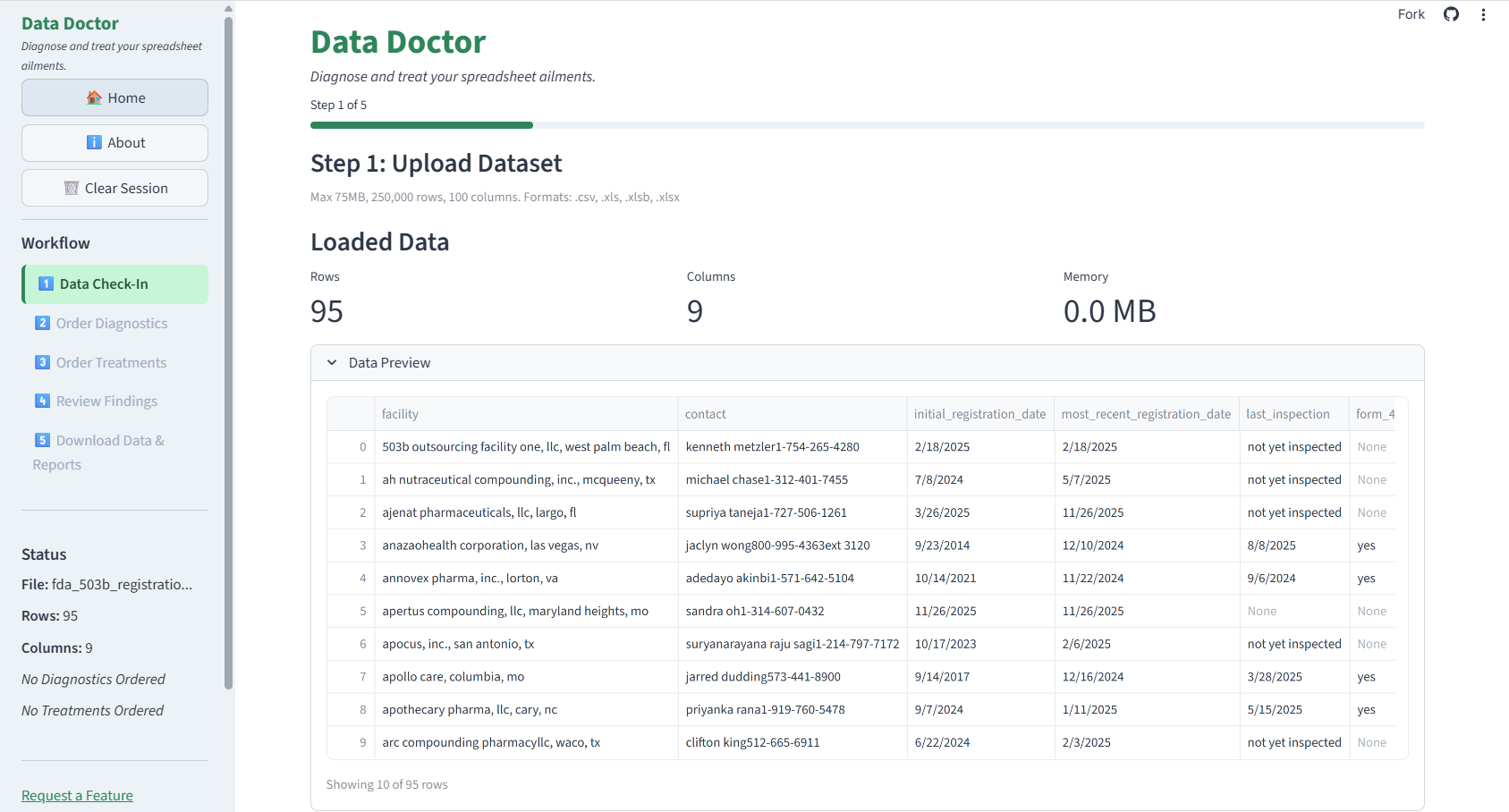This screenshot has width=1509, height=812.
Task: Open the Request a Feature link
Action: click(77, 795)
